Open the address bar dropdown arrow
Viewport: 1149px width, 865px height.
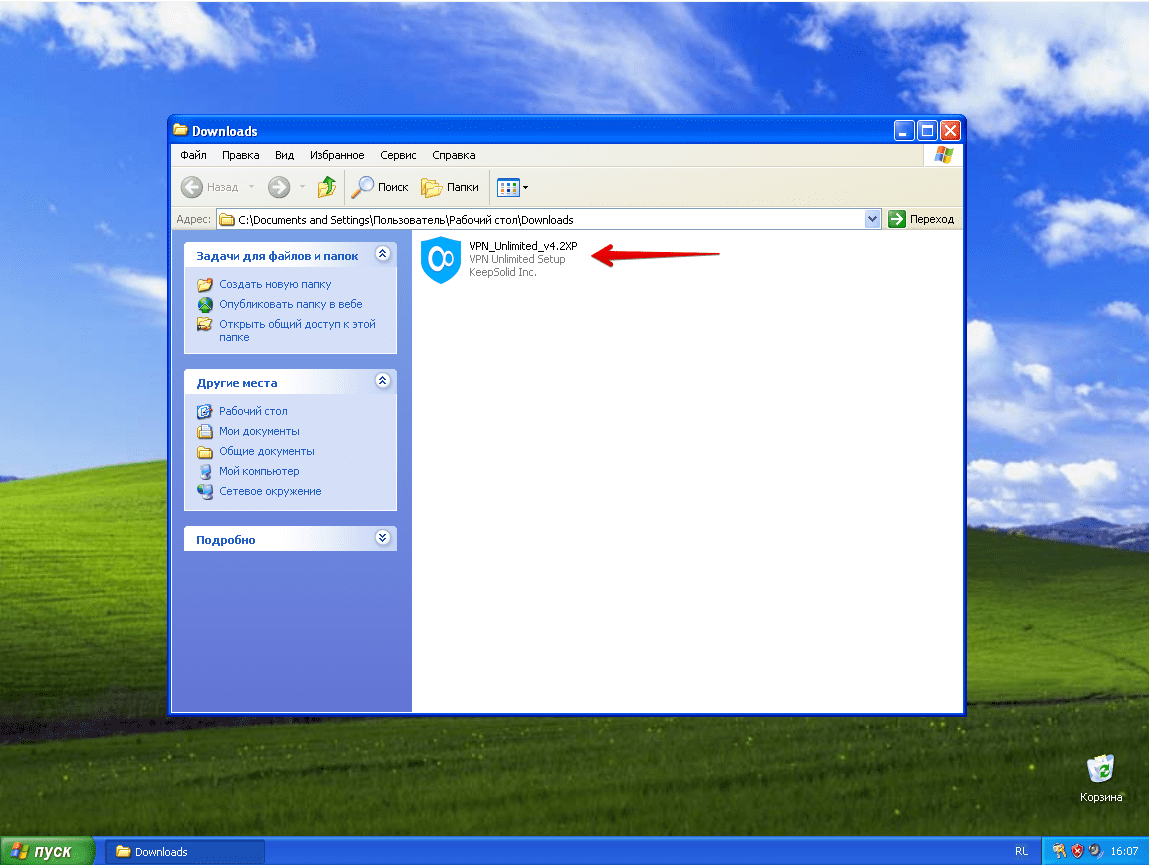coord(871,219)
